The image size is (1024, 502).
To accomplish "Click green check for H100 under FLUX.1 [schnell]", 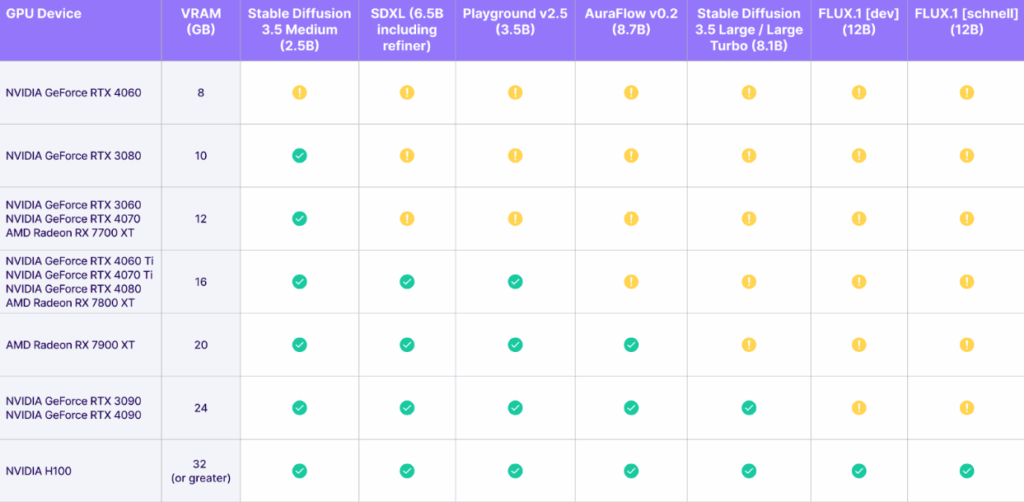I will (x=967, y=471).
